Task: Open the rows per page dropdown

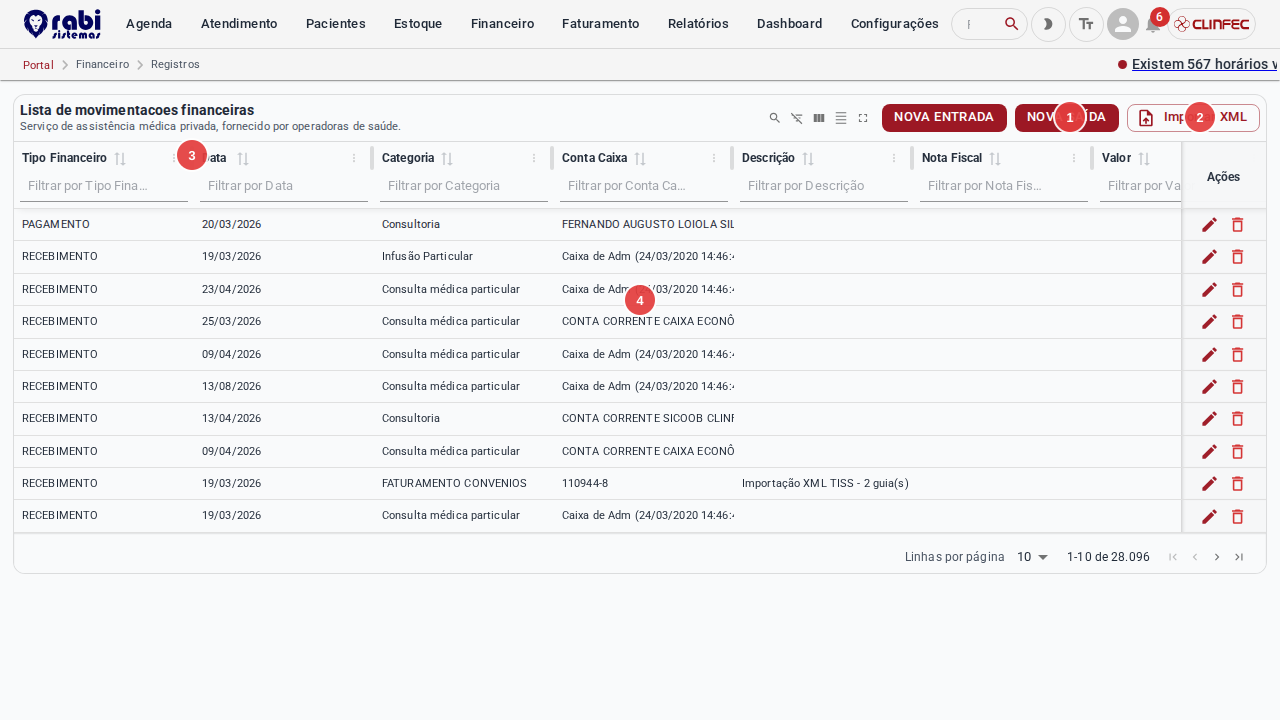Action: click(x=1032, y=557)
